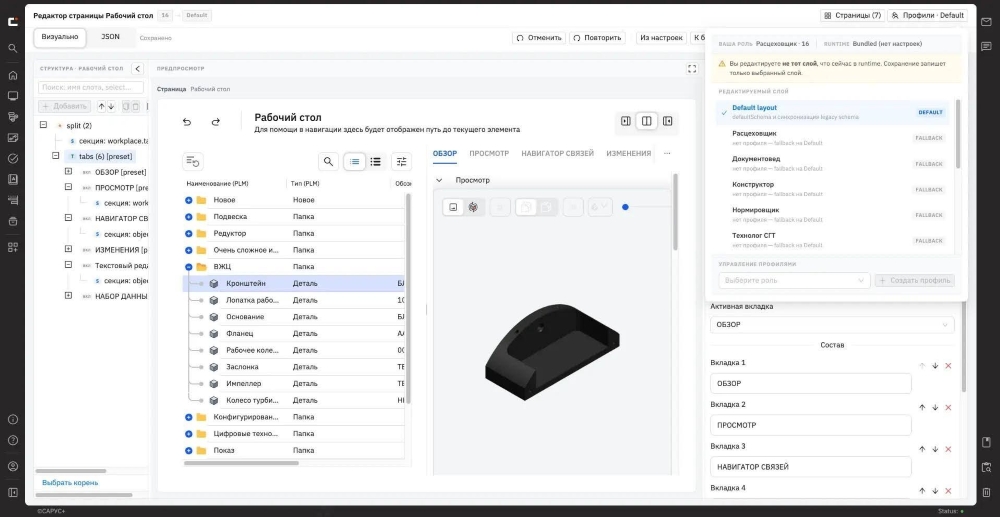Click the Выбрать корень link
Screen dimensions: 1000x517
70,483
